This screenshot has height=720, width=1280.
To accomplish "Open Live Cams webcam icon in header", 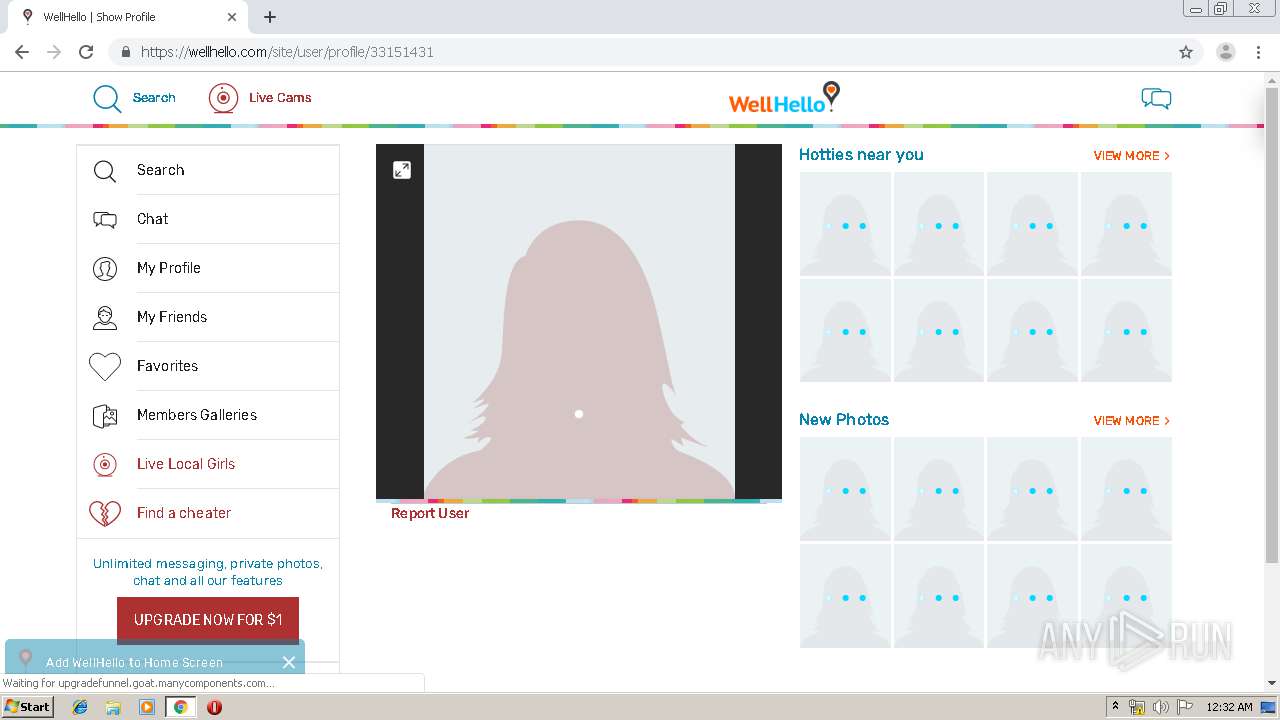I will click(x=223, y=98).
